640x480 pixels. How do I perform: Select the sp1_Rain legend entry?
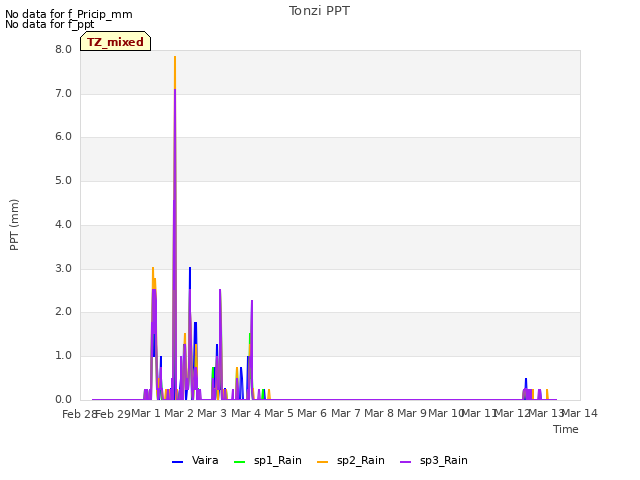(x=268, y=460)
